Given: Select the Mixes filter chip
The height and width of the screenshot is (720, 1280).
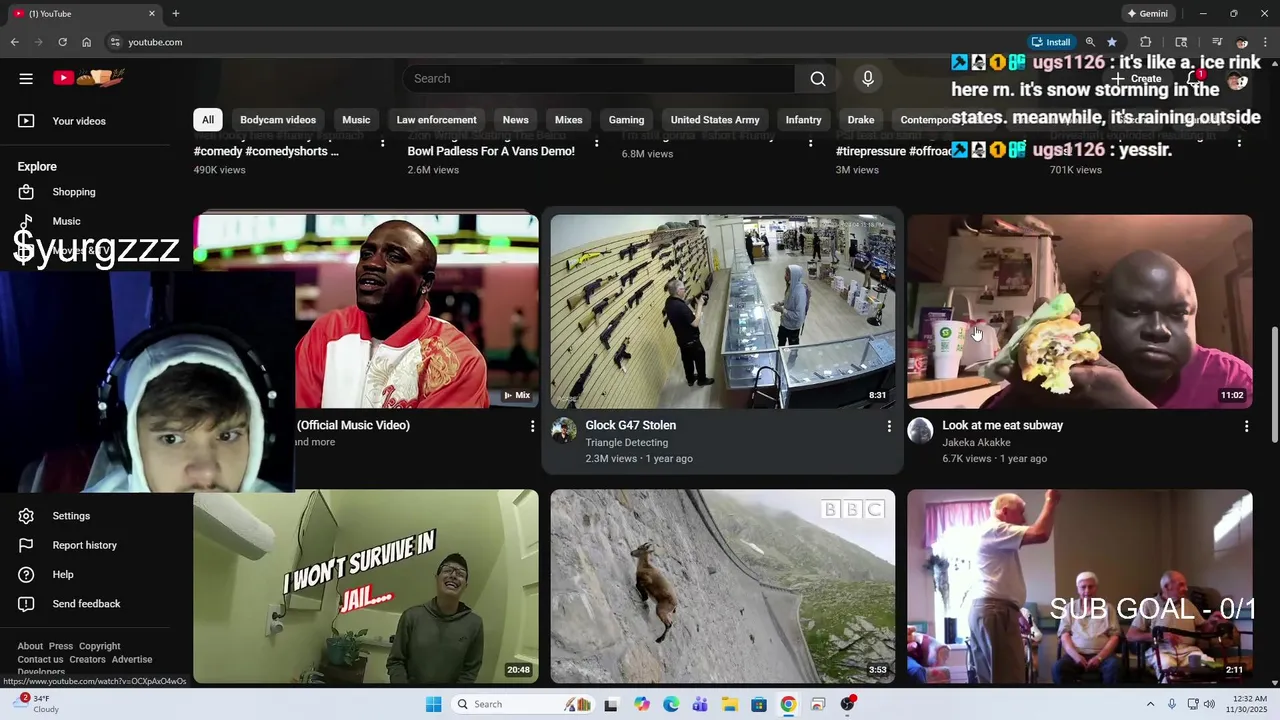Looking at the screenshot, I should point(569,120).
